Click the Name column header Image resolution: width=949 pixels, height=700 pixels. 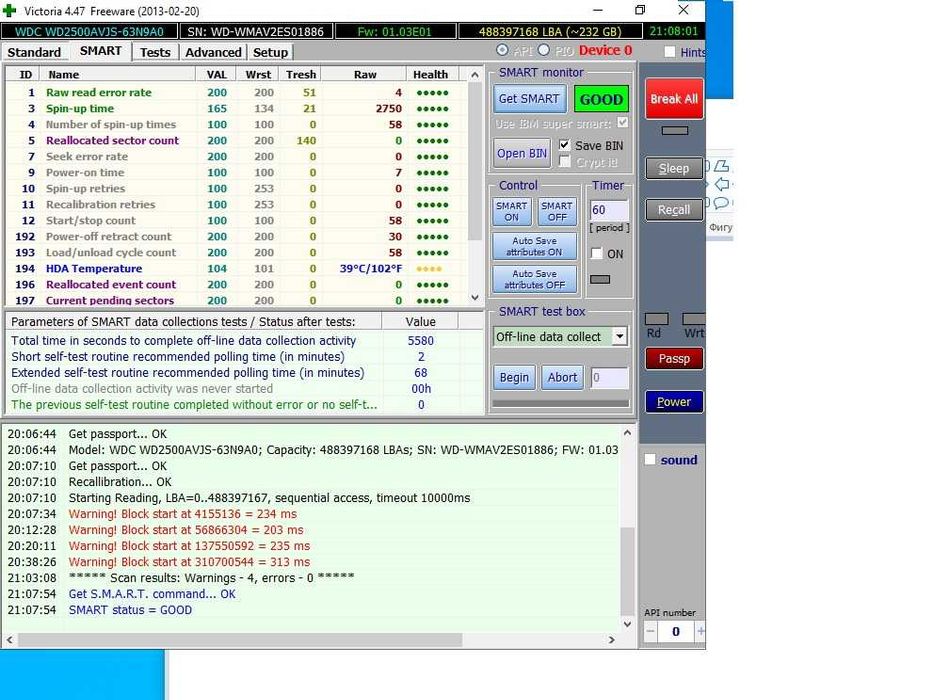118,74
